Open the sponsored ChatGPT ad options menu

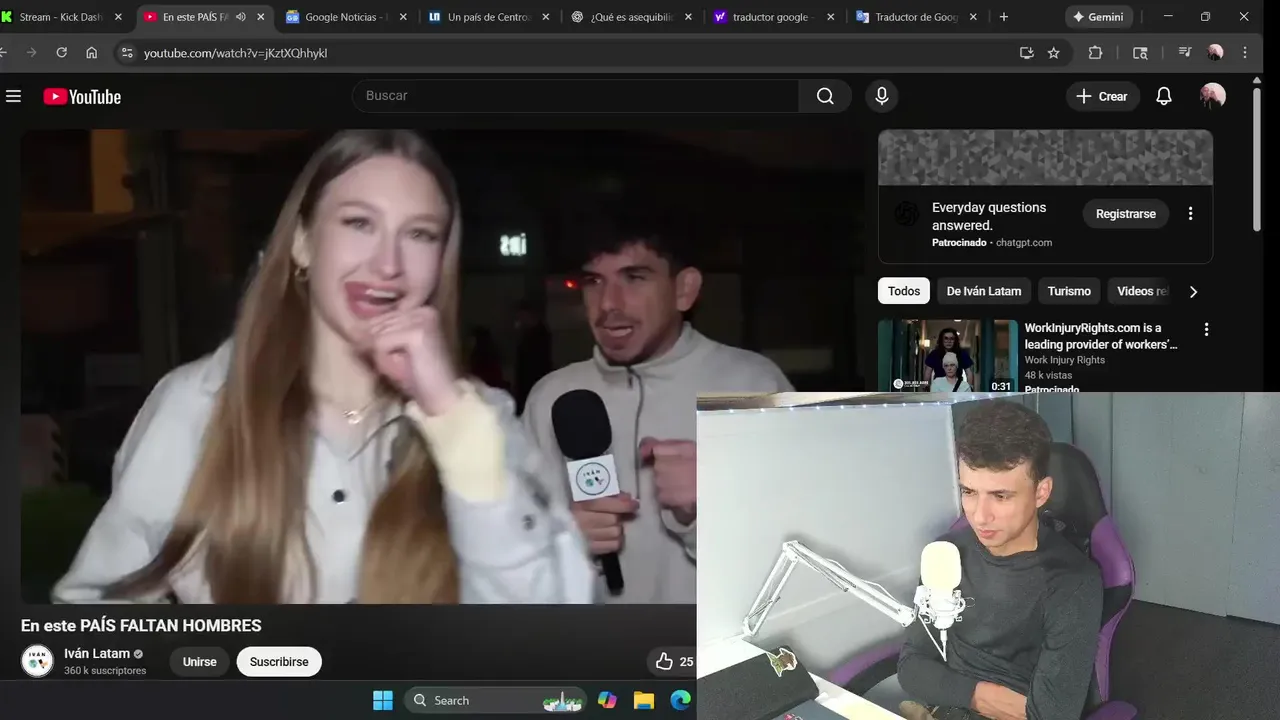click(1190, 214)
